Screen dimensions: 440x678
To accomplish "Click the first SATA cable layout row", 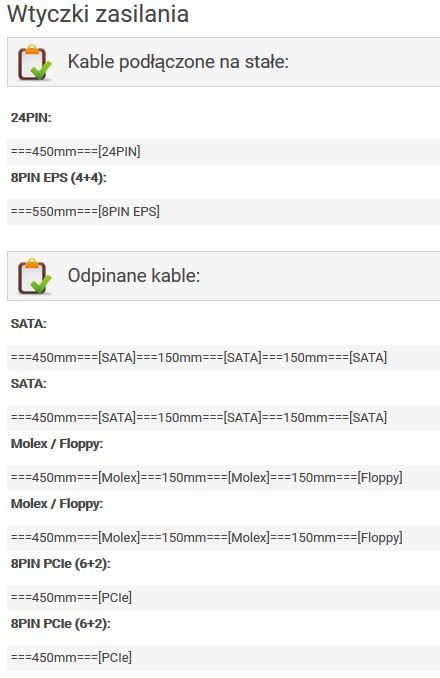I will pyautogui.click(x=223, y=358).
